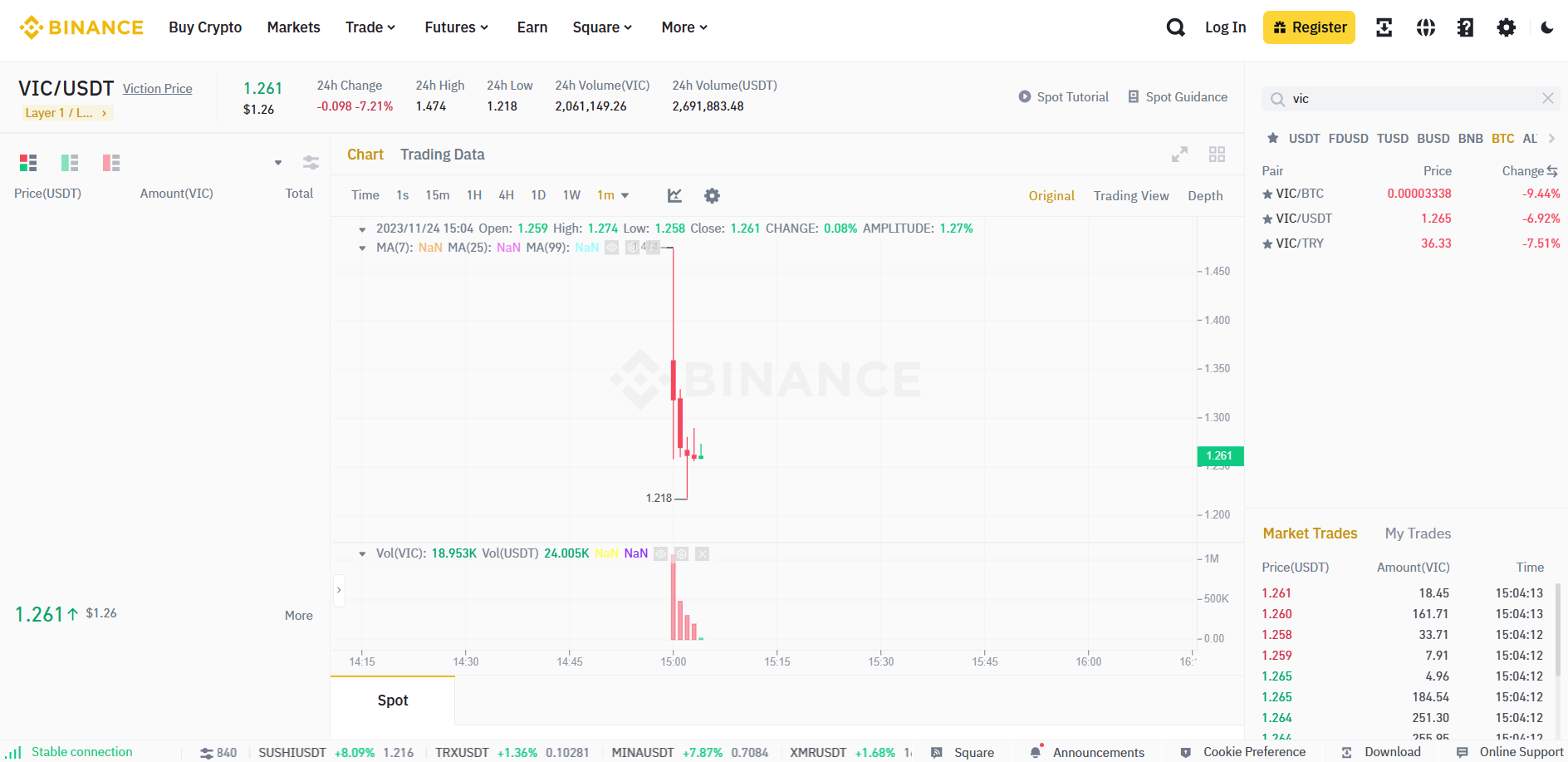The height and width of the screenshot is (762, 1568).
Task: Open the Square dropdown menu
Action: tap(602, 27)
